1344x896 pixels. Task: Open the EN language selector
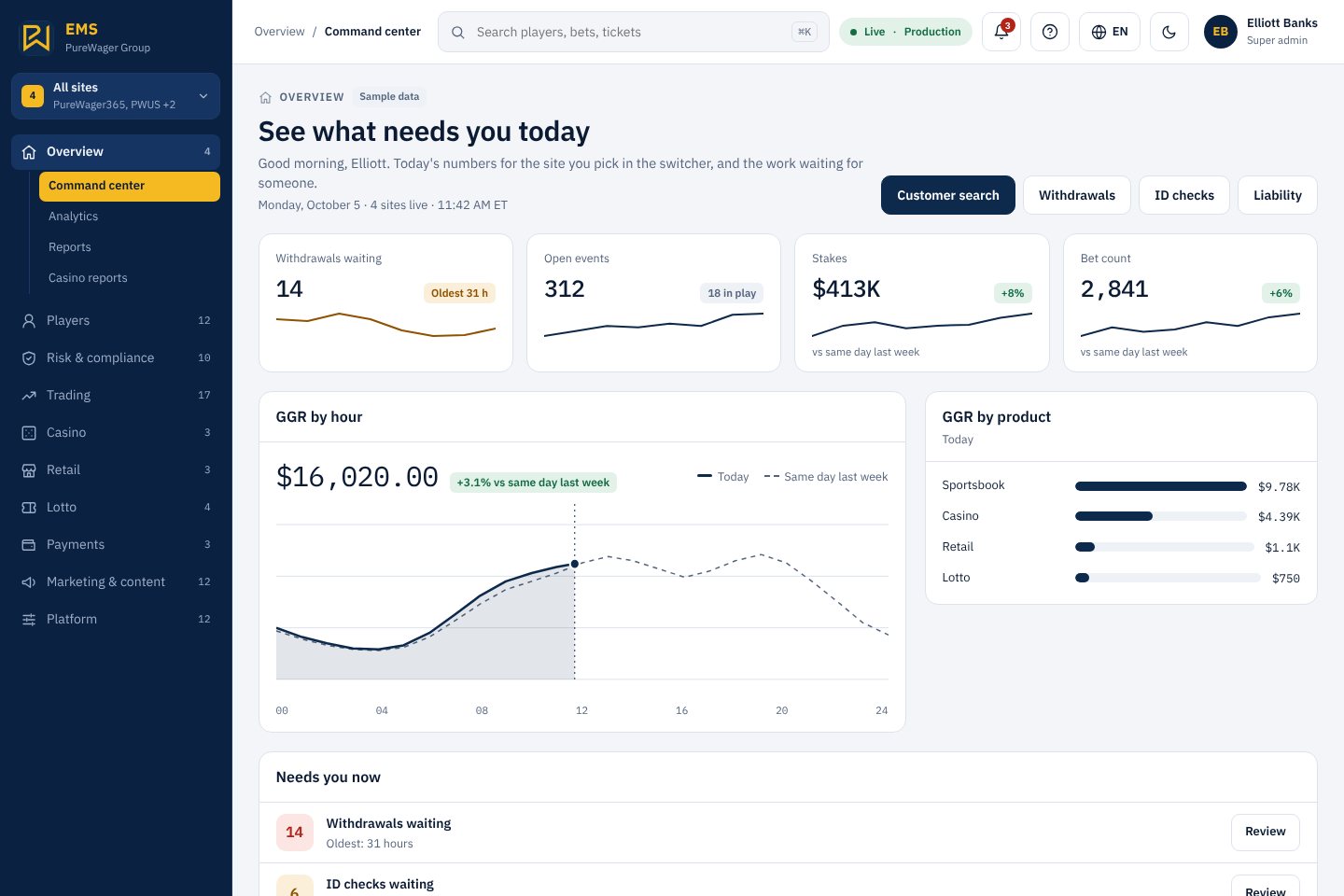click(x=1110, y=32)
